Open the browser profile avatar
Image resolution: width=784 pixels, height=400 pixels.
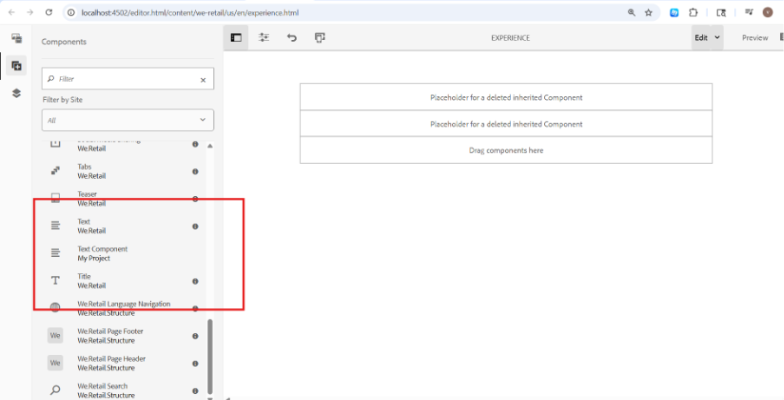point(768,12)
